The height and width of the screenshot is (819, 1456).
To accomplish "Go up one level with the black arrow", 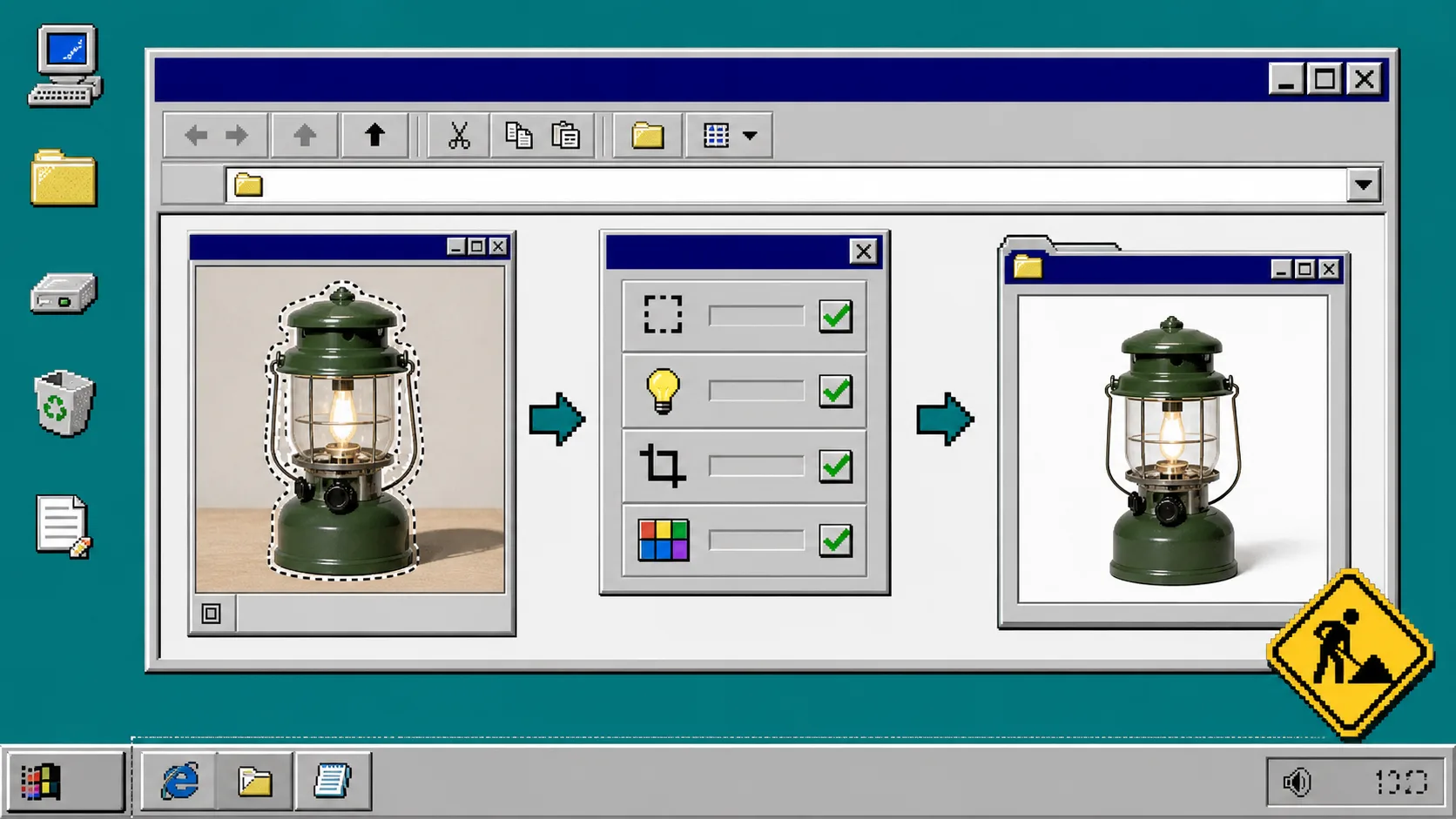I will pos(374,136).
